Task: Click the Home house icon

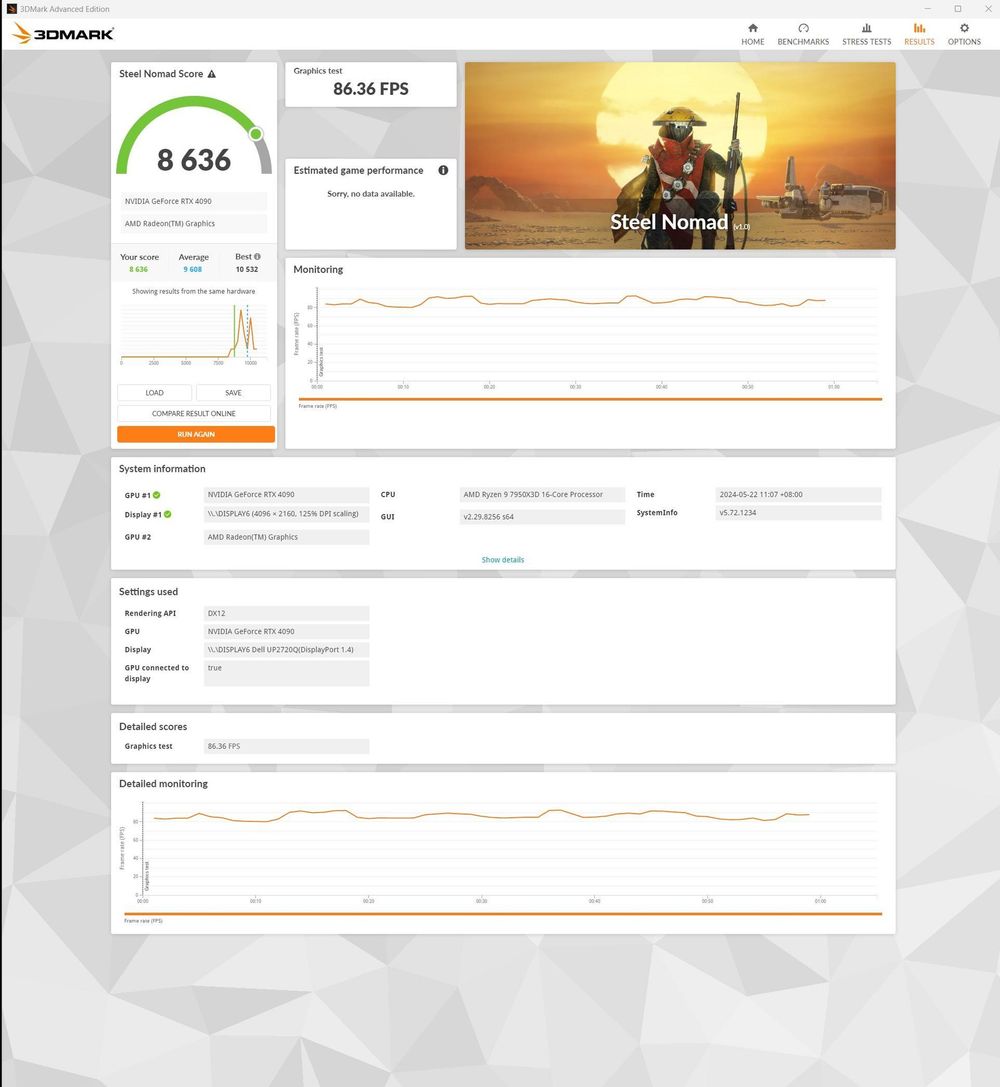Action: [x=752, y=27]
